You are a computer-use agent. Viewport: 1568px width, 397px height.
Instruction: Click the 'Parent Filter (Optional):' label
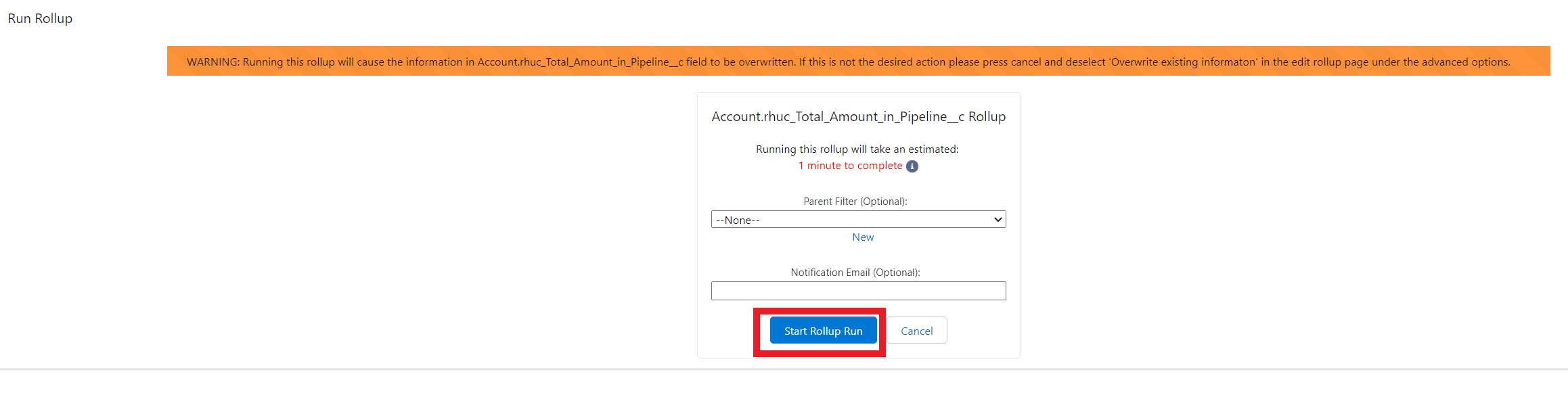click(855, 202)
